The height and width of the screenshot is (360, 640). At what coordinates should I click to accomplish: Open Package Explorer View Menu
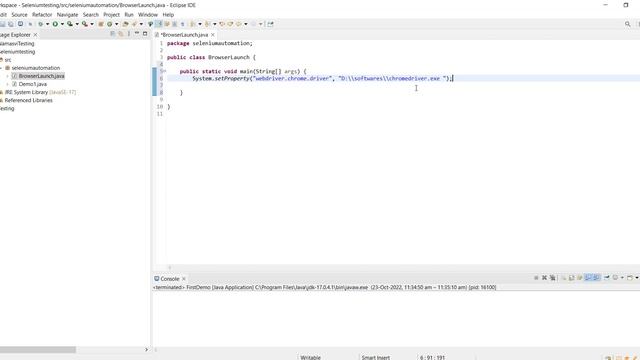129,34
